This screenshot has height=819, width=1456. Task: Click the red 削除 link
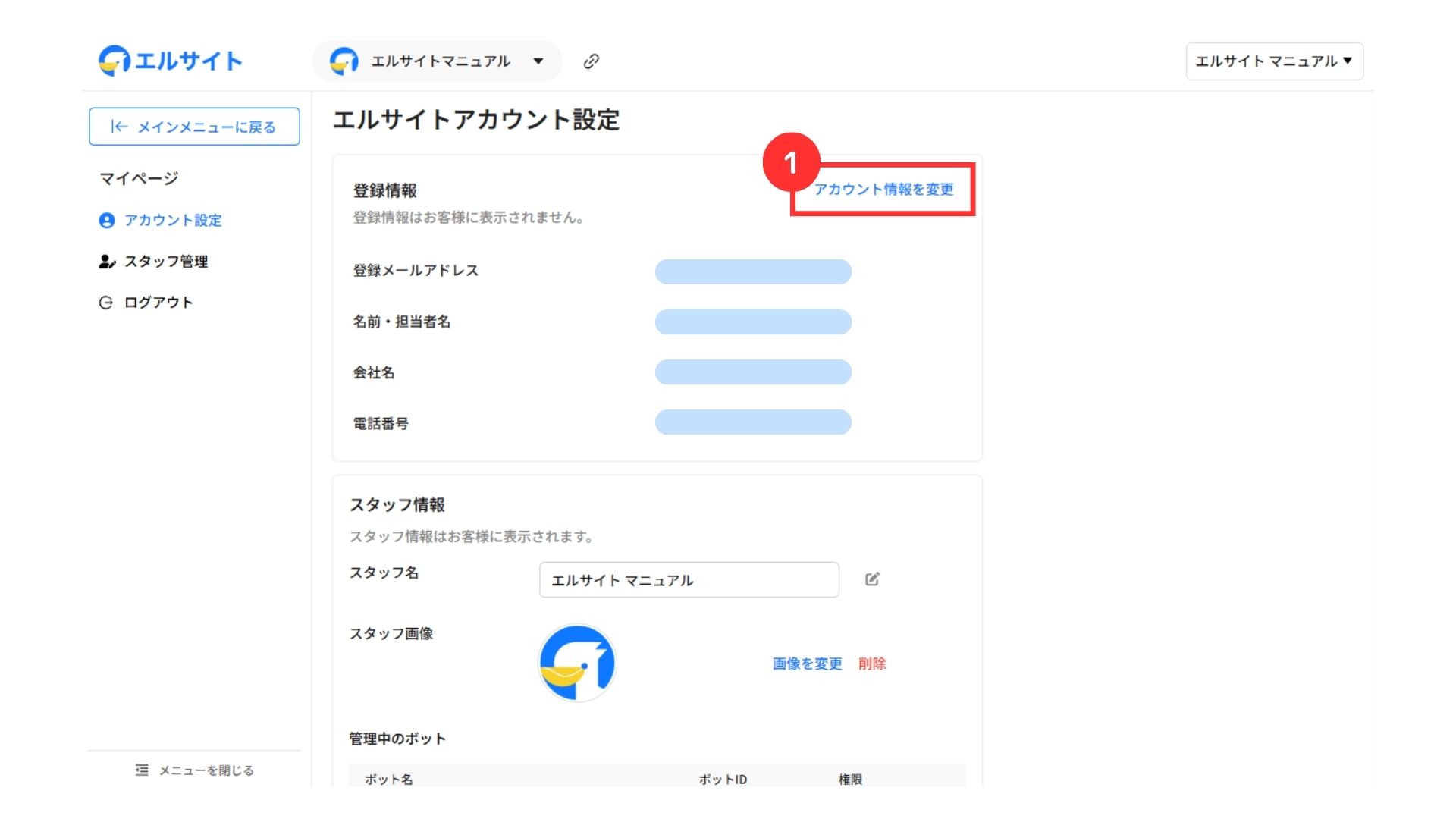(872, 664)
